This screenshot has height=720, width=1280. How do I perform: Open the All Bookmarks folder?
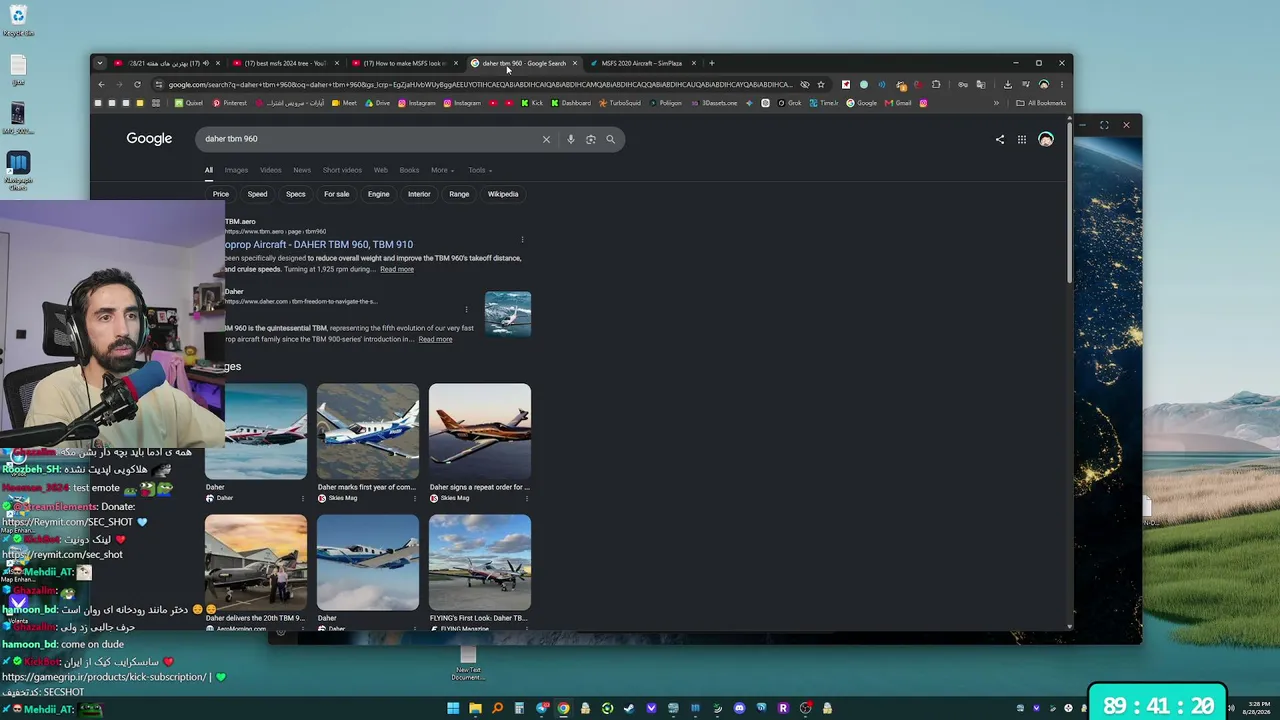click(1041, 103)
